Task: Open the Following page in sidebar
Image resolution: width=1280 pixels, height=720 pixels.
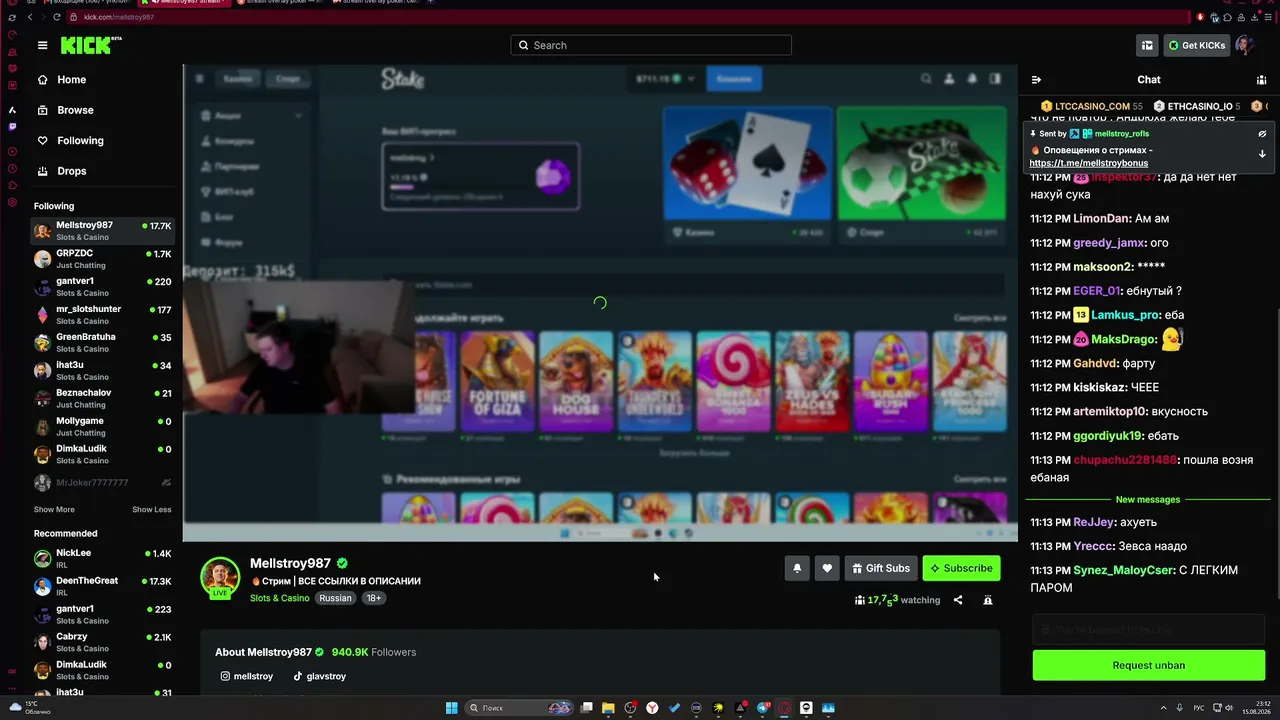Action: [x=80, y=141]
